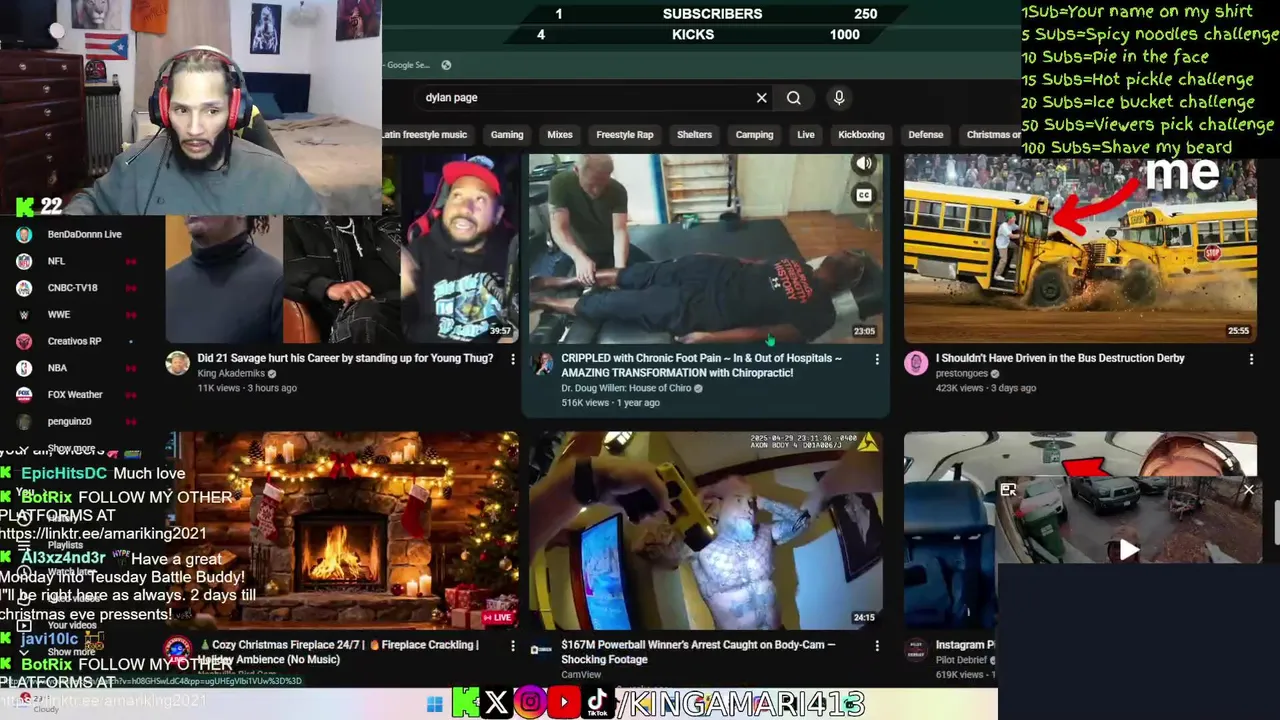
Task: Click the Instagram logo in overlay
Action: pos(530,703)
